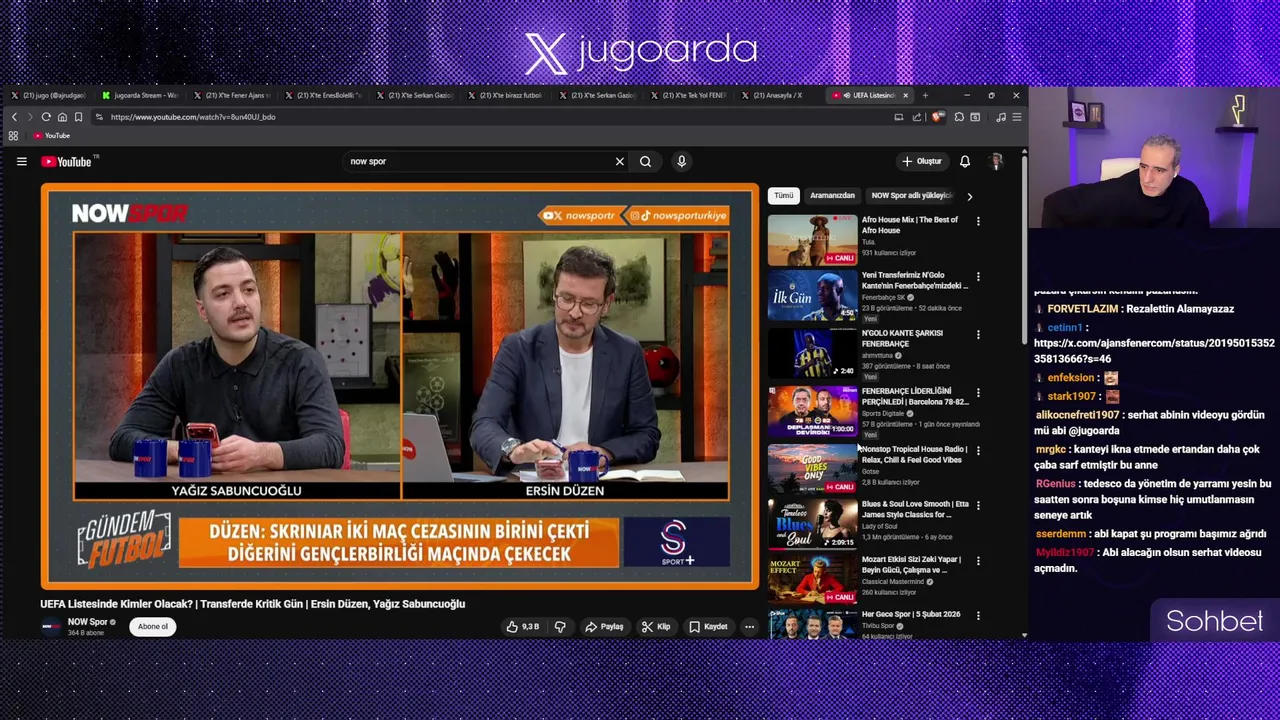The width and height of the screenshot is (1280, 720).
Task: Click the Abone ol subscribe button
Action: (x=153, y=627)
